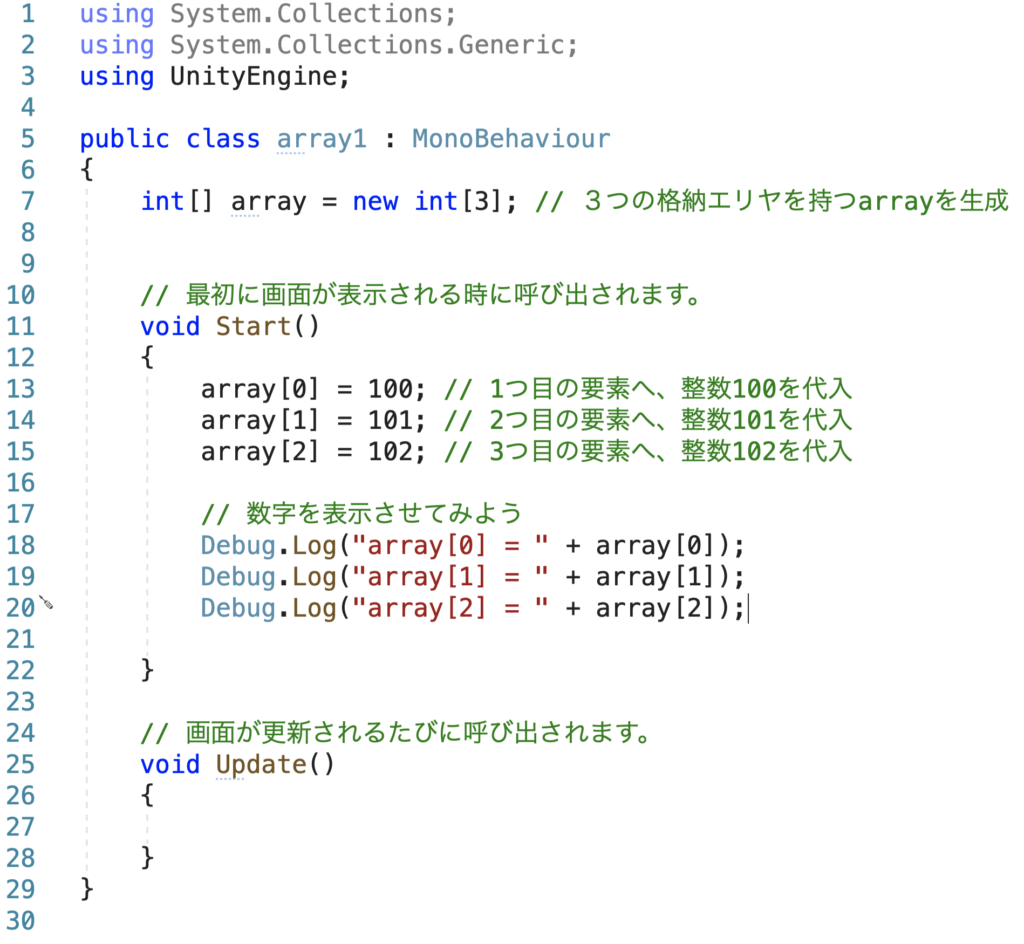Click line number 25 in the gutter
The width and height of the screenshot is (1024, 944).
tap(20, 765)
